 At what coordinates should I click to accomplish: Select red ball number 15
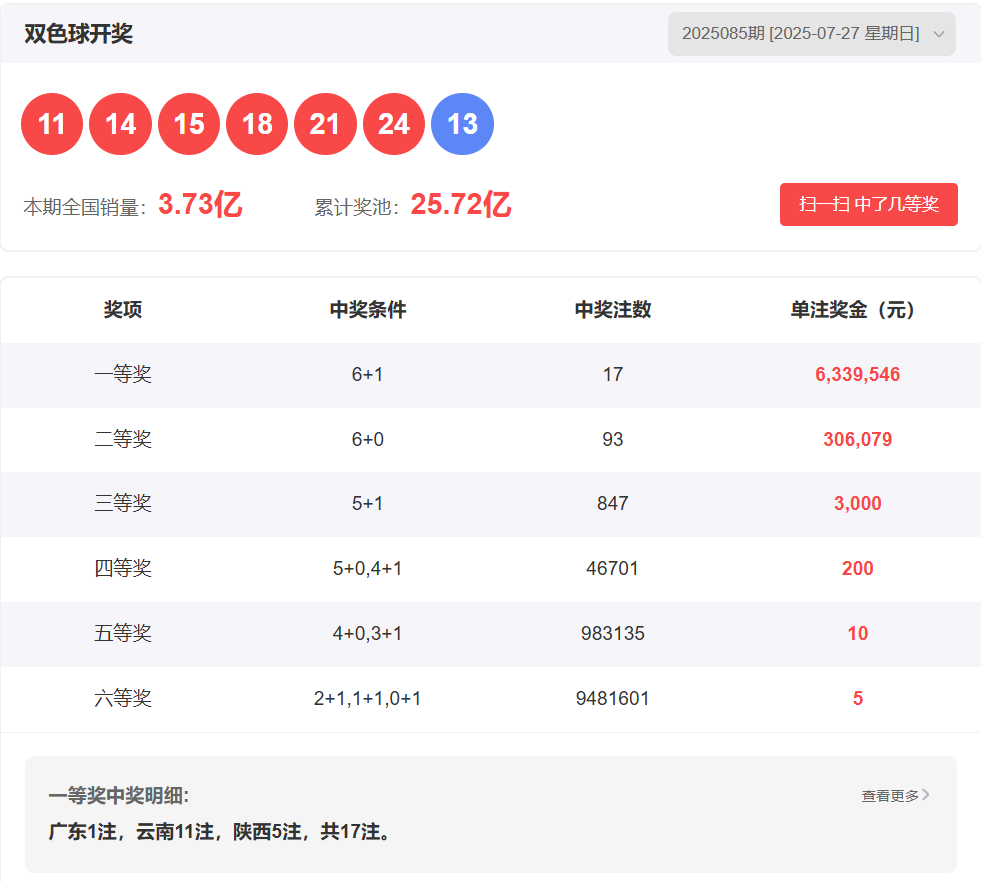[x=189, y=124]
